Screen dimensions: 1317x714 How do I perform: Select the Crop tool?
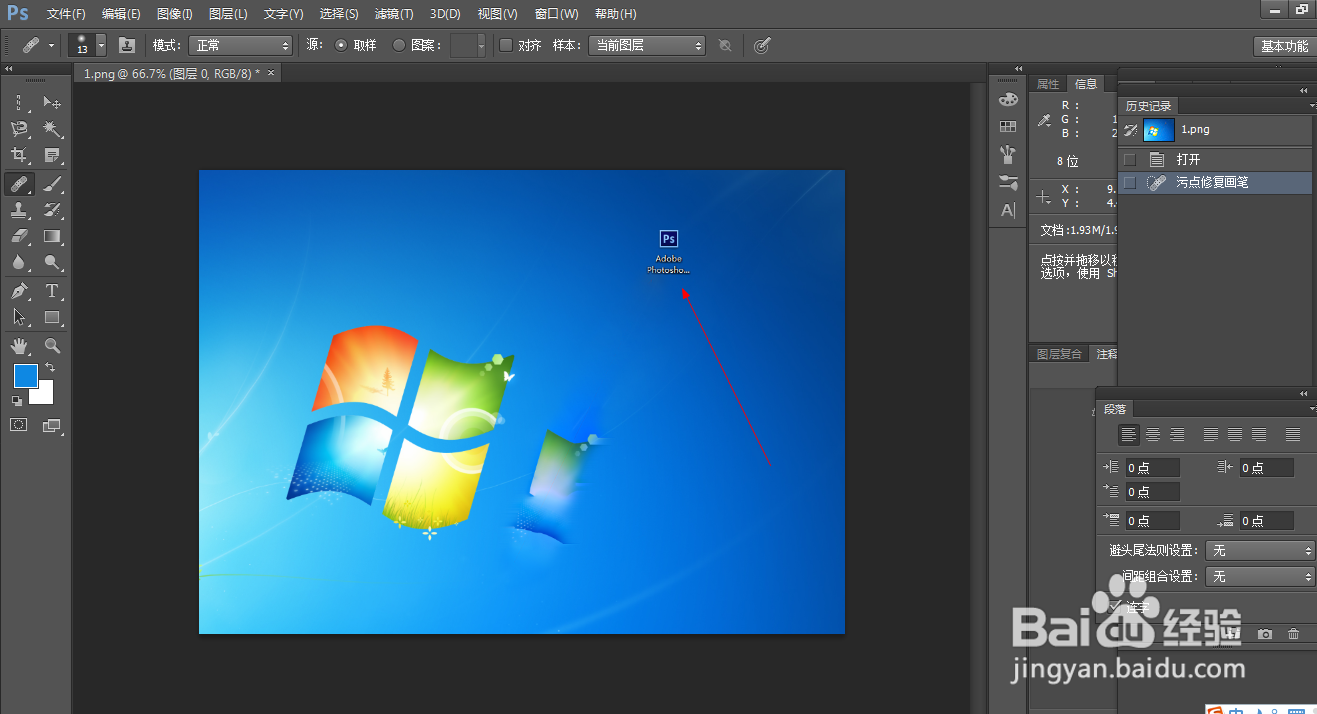(x=19, y=155)
